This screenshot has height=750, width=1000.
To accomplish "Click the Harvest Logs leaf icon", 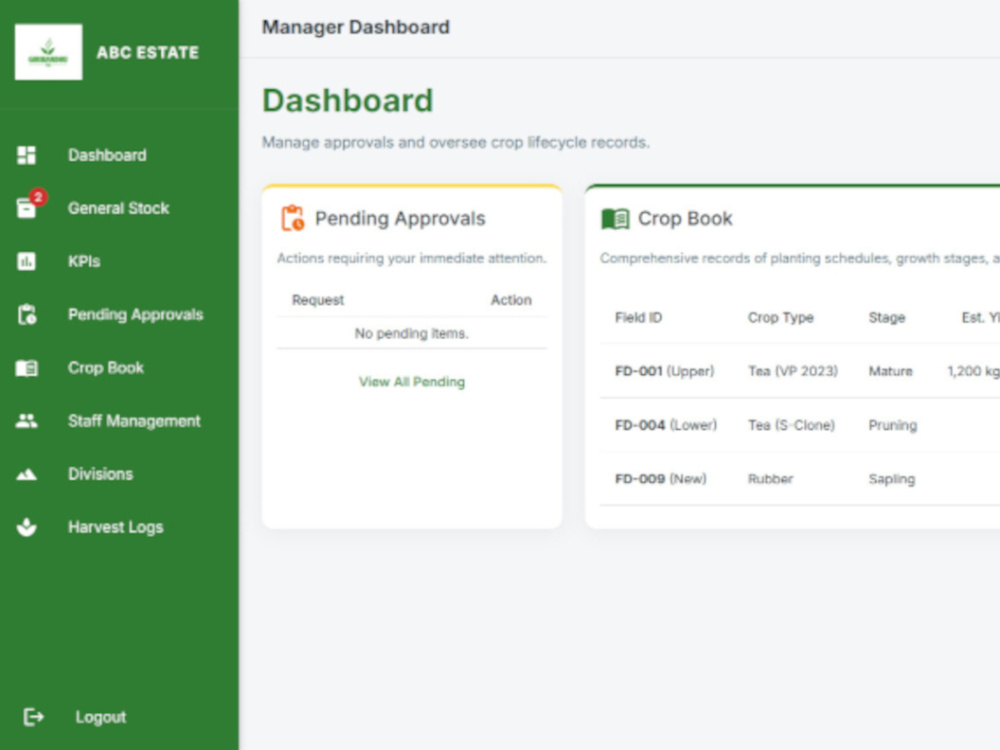I will tap(27, 527).
